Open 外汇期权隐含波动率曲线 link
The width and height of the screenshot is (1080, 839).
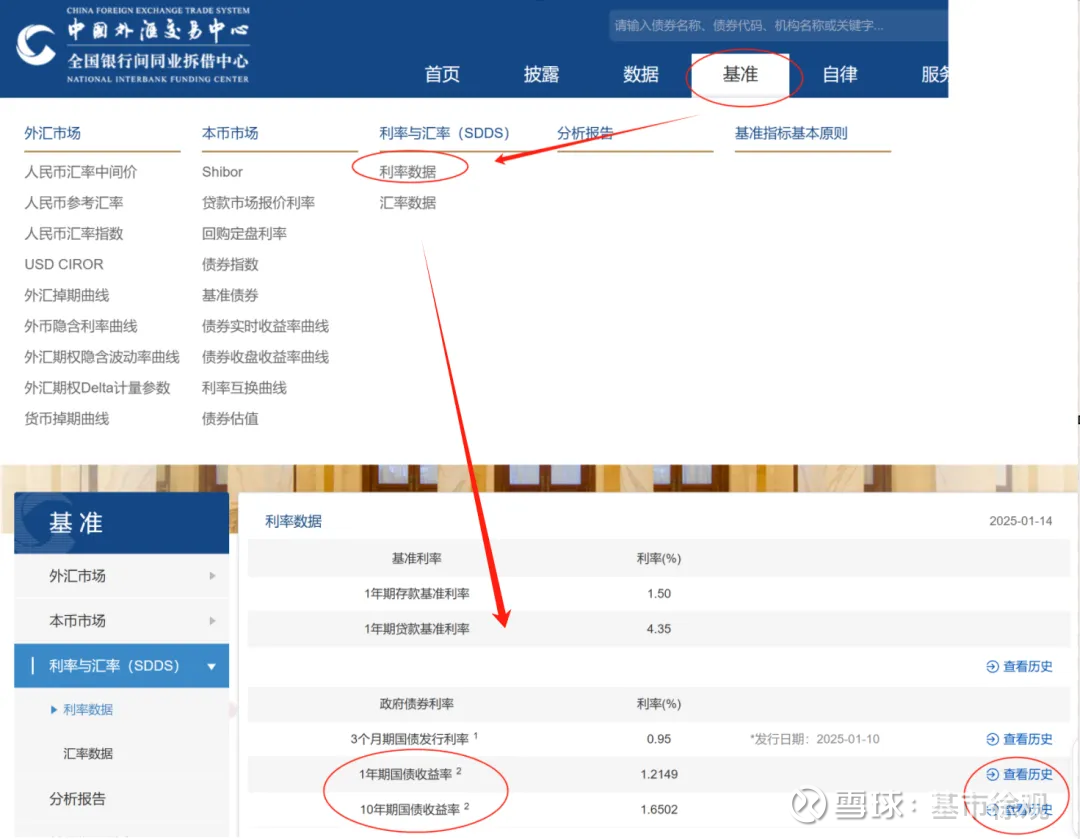click(102, 357)
